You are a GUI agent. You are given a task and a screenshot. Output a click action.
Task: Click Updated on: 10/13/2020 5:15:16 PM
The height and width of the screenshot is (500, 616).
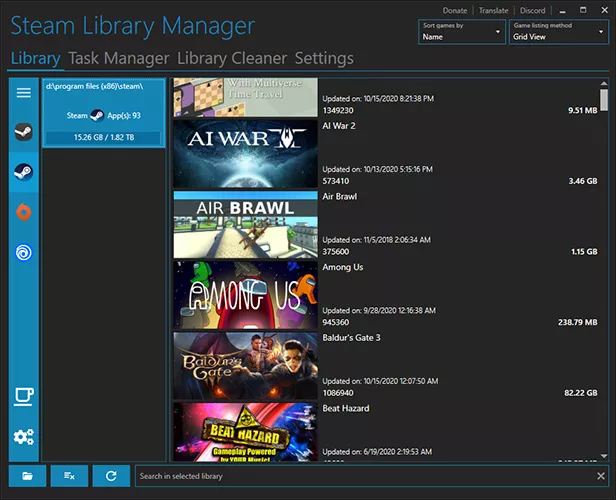tap(378, 169)
